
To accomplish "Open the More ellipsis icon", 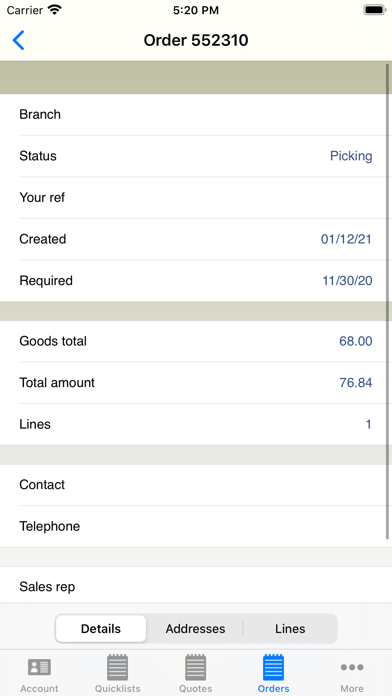I will (x=352, y=667).
